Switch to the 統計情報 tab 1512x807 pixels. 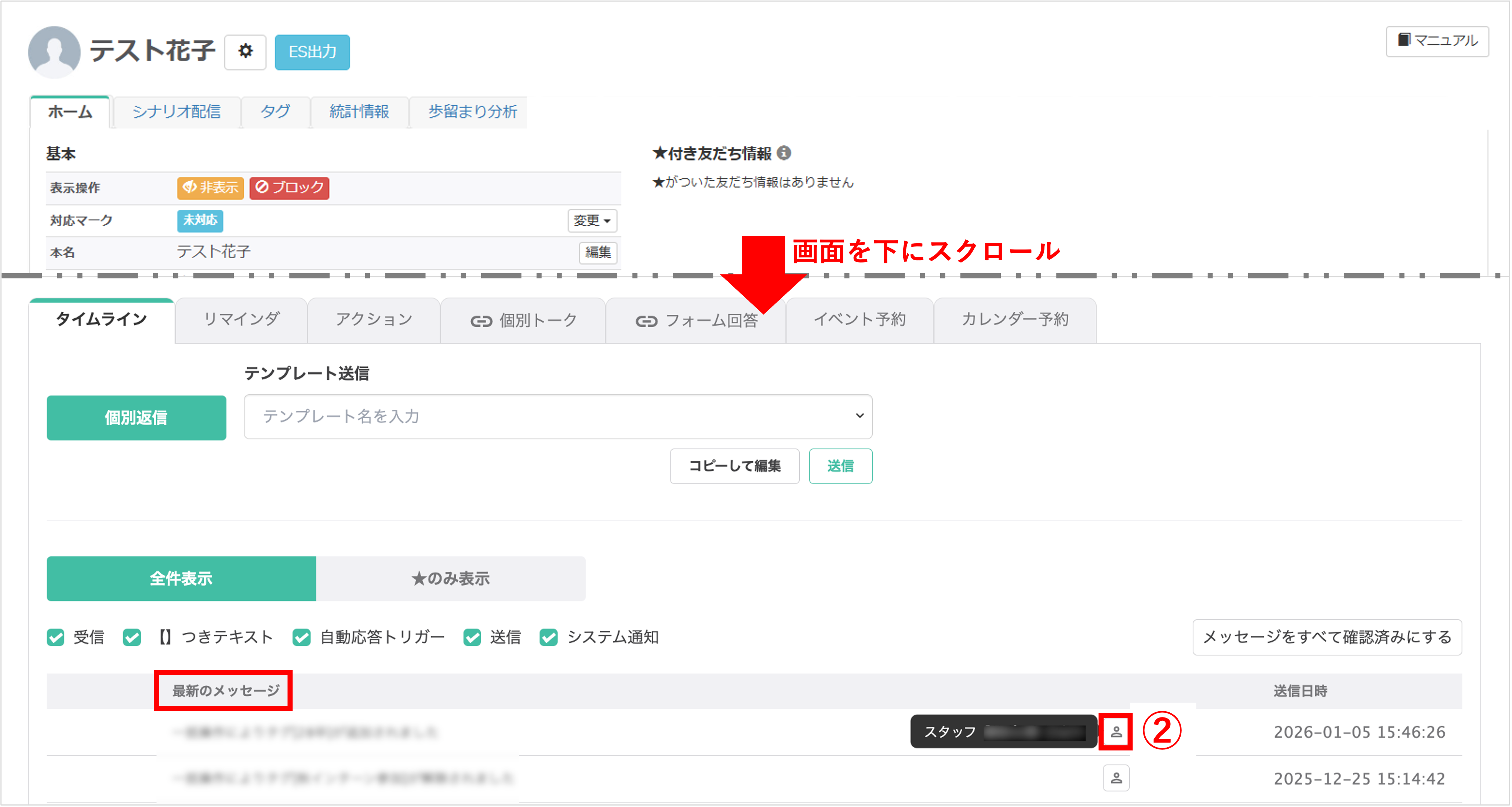pos(359,112)
